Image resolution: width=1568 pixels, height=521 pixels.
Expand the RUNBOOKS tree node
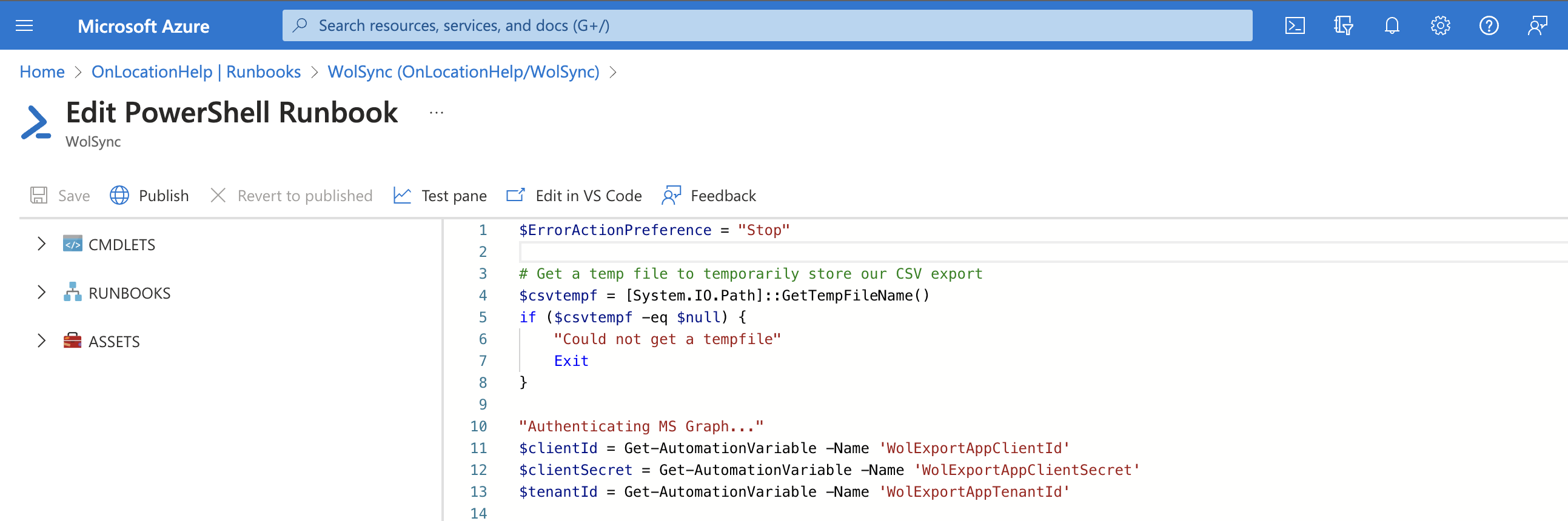pos(41,293)
